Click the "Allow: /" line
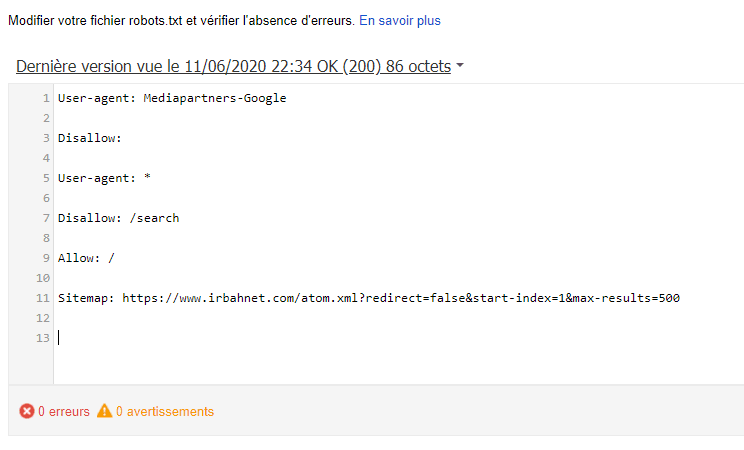 [86, 258]
